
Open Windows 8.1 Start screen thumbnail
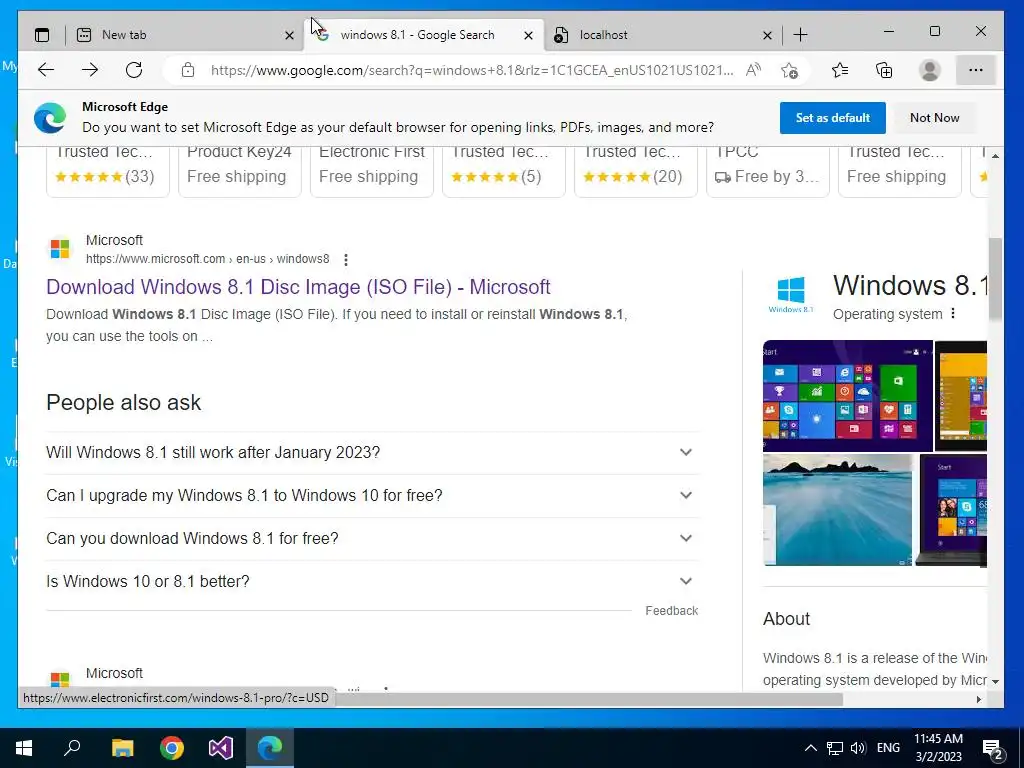(x=848, y=396)
